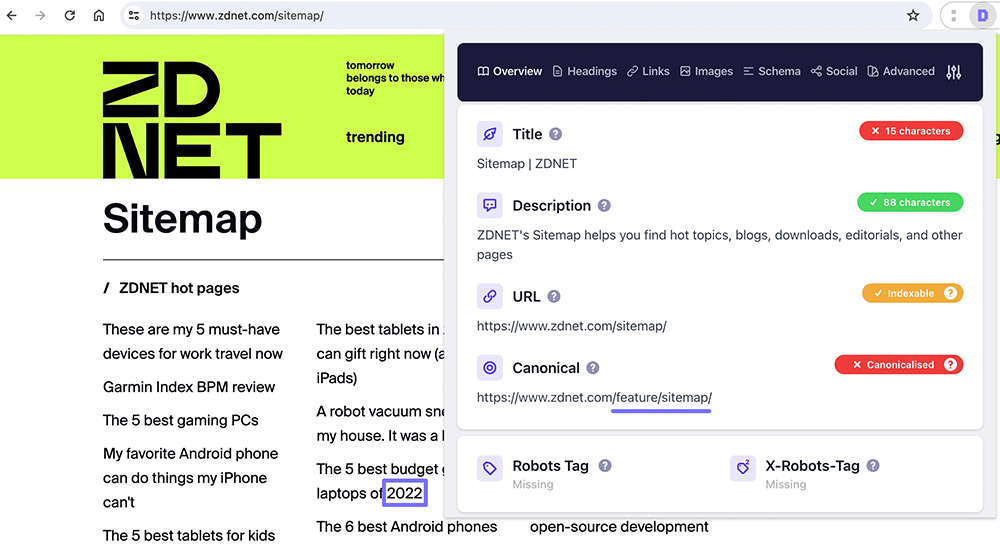Select the description text starting 'ZDNET's Sitemap helps'

click(x=719, y=245)
